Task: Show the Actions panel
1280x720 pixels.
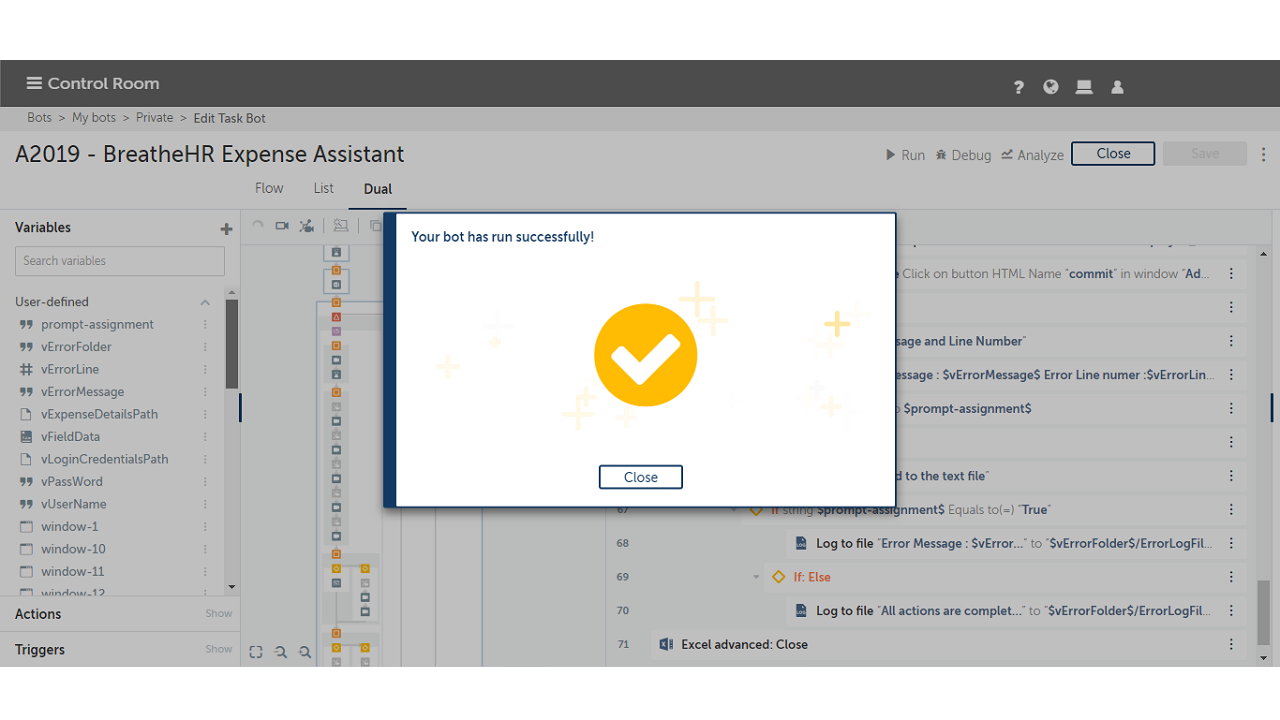Action: [219, 614]
